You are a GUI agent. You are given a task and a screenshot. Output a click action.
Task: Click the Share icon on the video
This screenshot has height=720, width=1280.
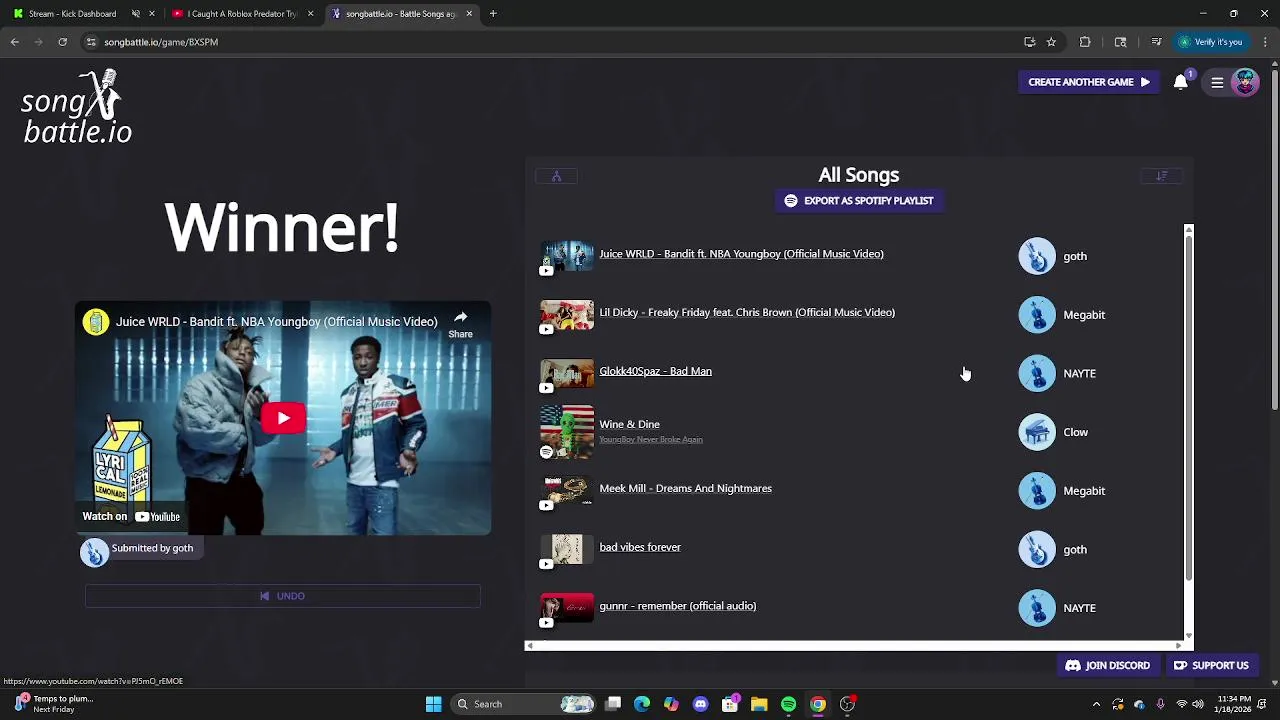point(460,324)
